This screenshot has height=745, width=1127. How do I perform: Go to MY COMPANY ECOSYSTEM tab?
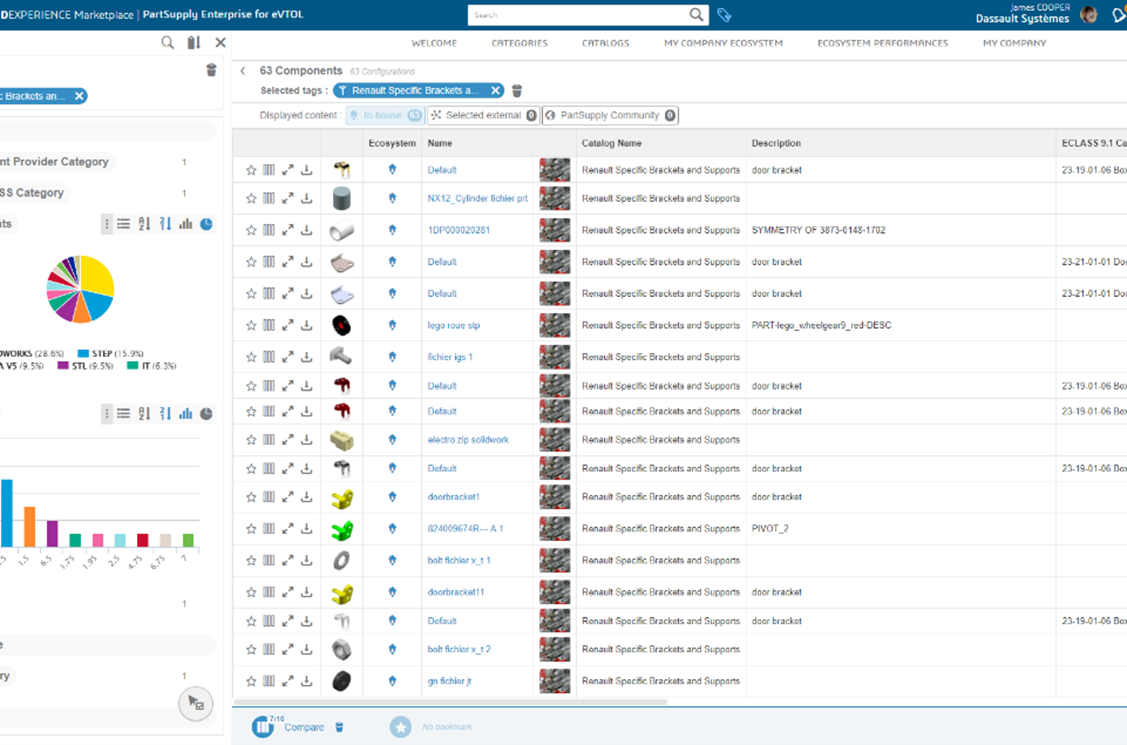[x=723, y=43]
